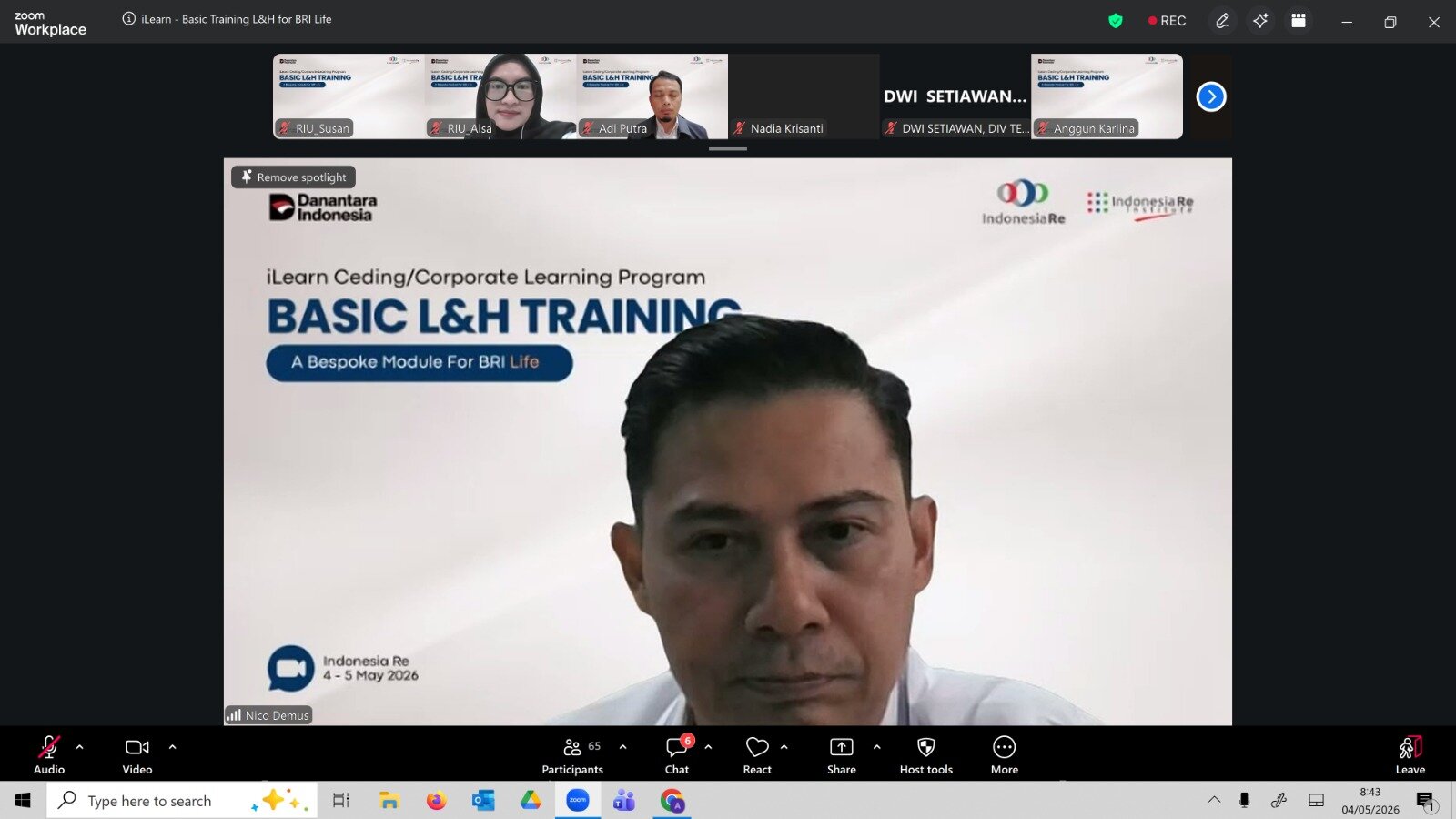Open Host tools shield
The height and width of the screenshot is (819, 1456).
pyautogui.click(x=926, y=754)
